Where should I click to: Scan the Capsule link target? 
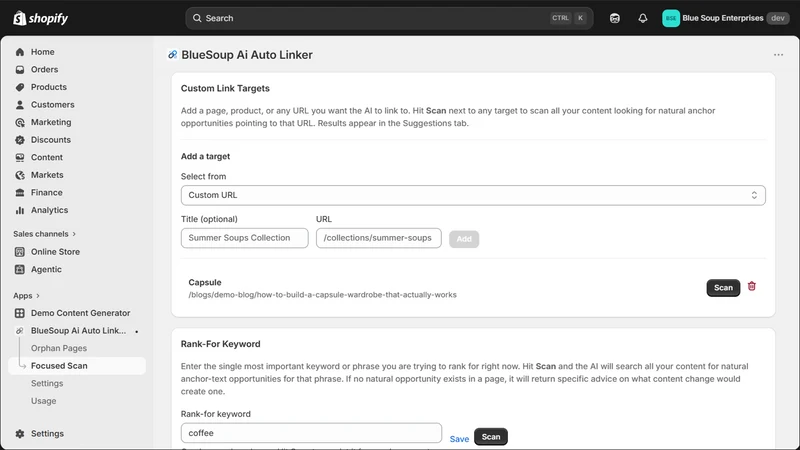[723, 288]
